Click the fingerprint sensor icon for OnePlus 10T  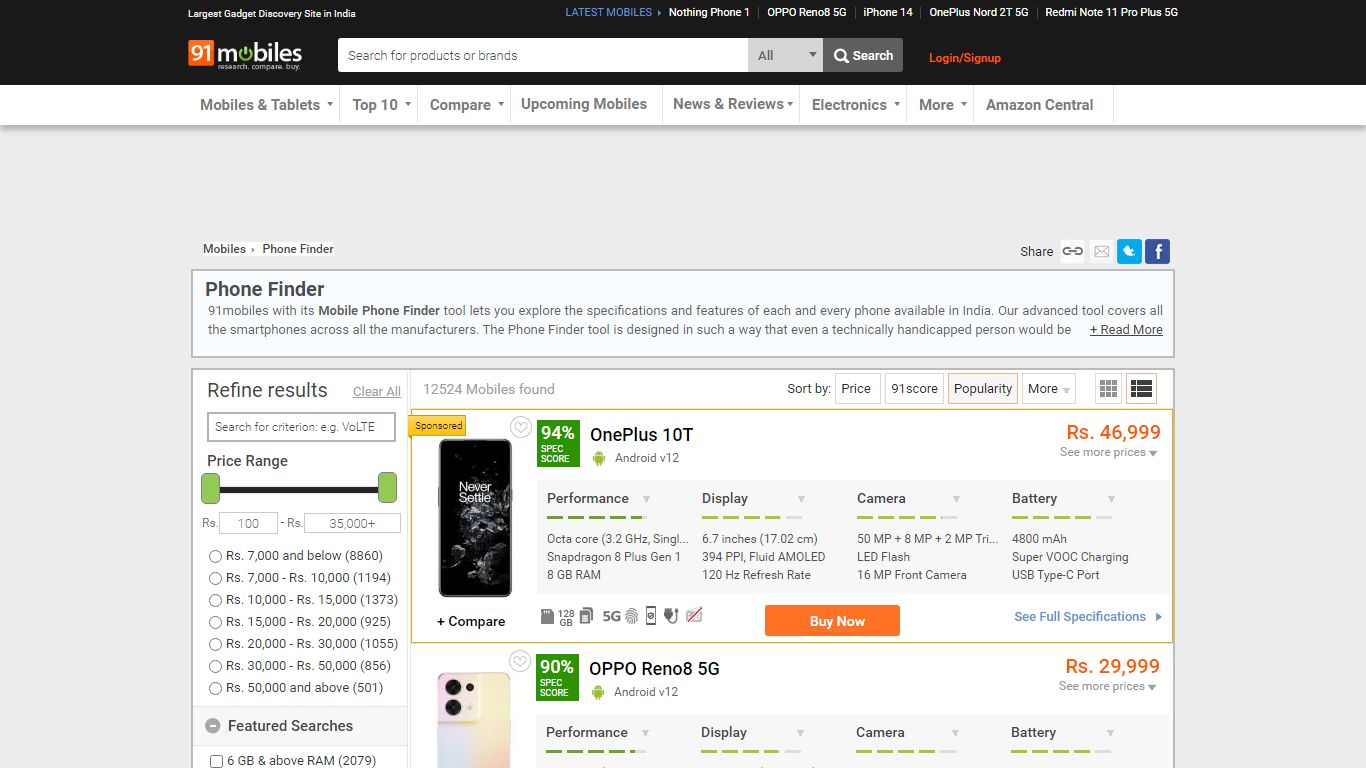[631, 616]
